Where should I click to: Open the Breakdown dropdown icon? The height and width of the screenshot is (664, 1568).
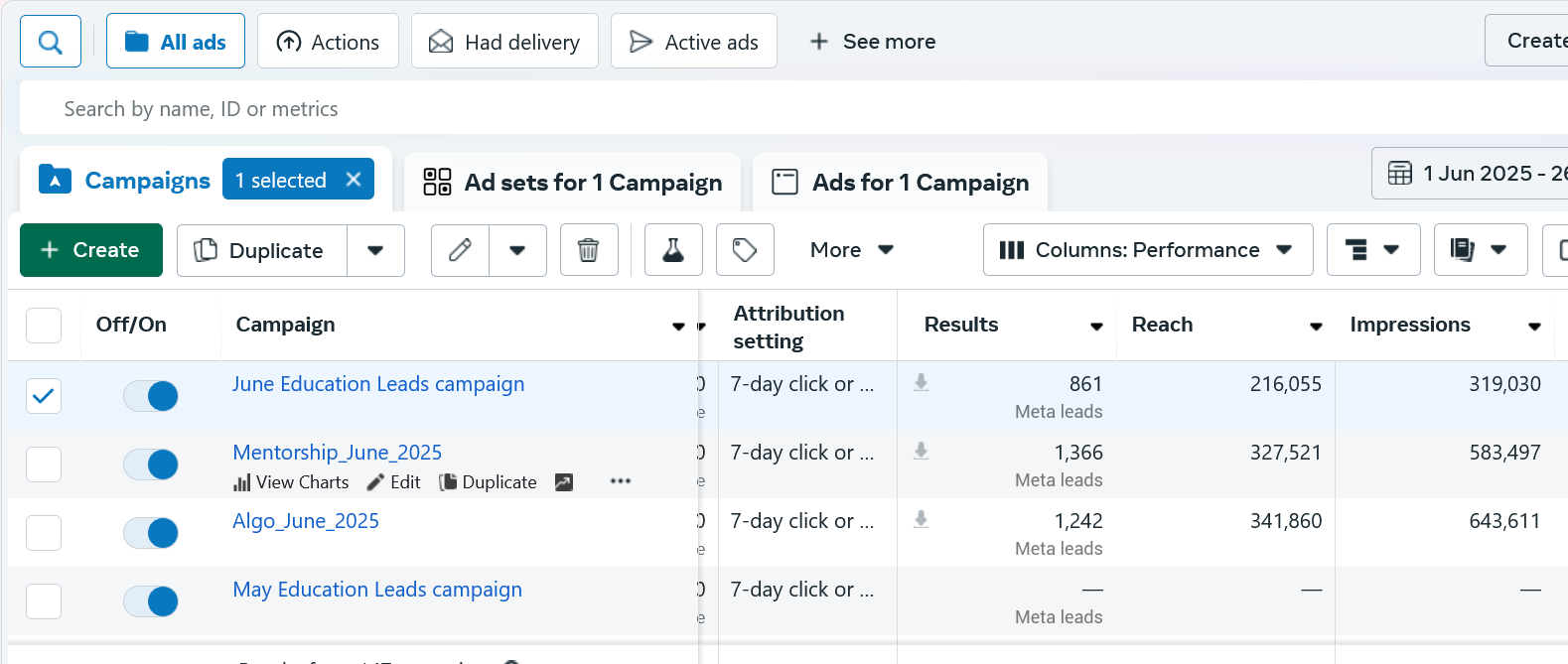[1373, 250]
